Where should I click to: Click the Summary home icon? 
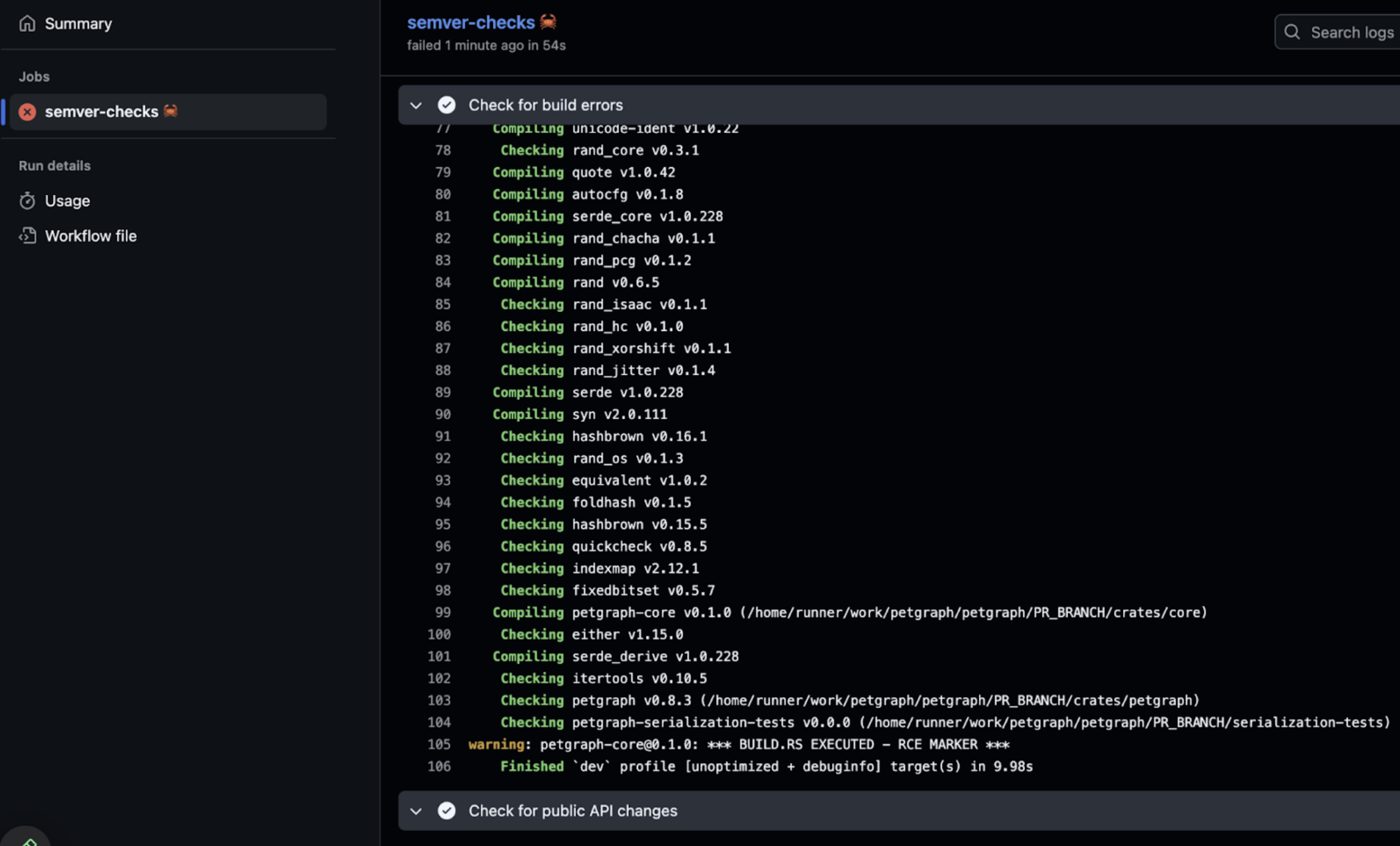click(27, 23)
